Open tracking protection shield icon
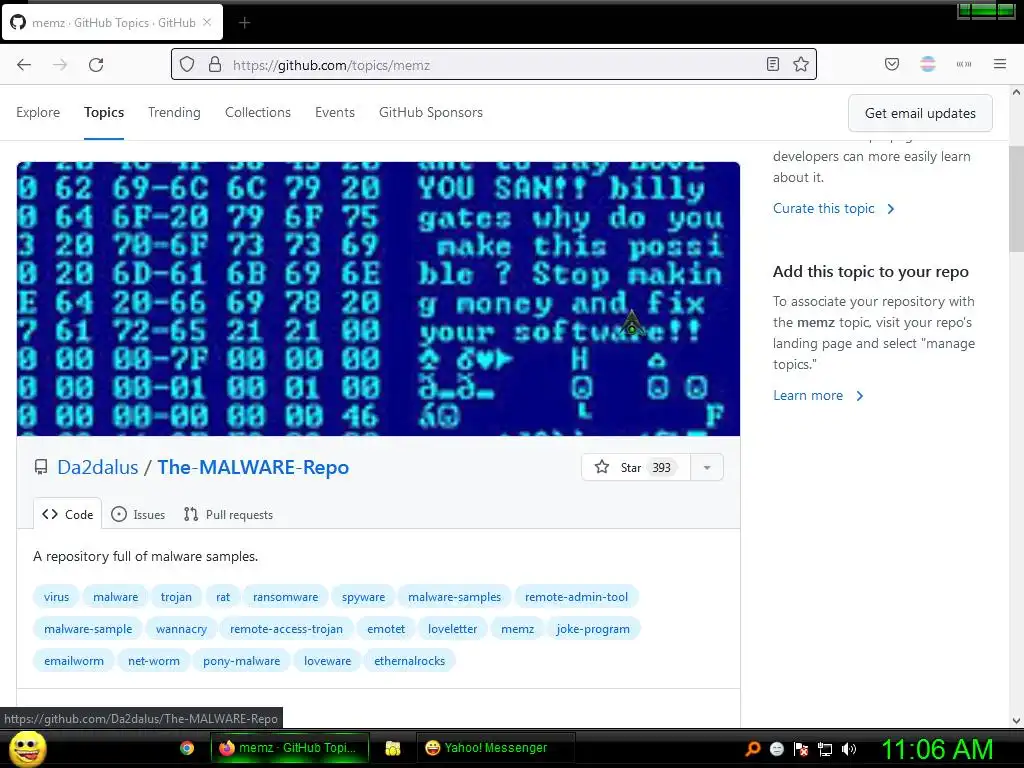The image size is (1024, 768). [x=187, y=65]
